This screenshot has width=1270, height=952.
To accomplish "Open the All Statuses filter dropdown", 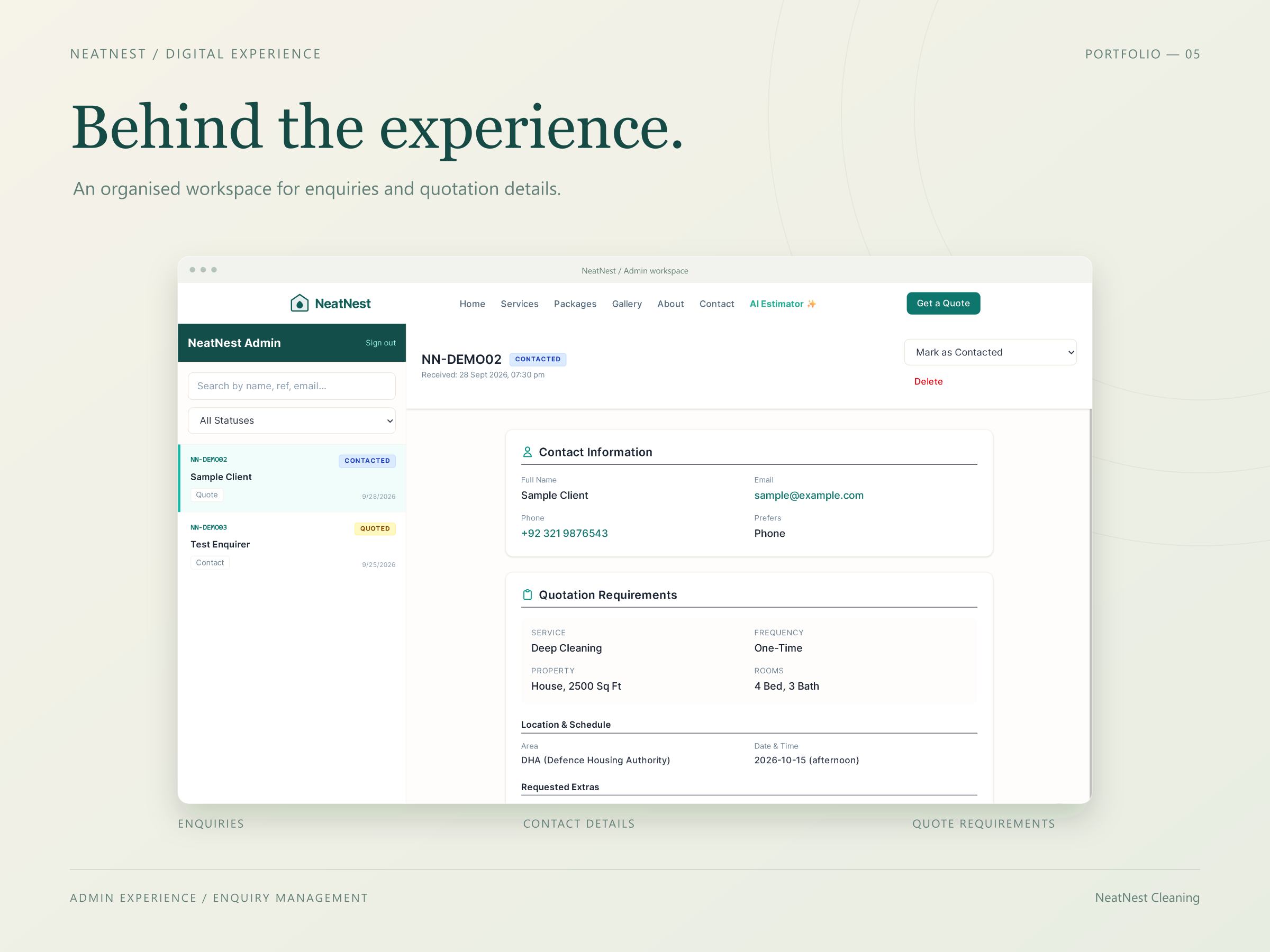I will tap(292, 420).
